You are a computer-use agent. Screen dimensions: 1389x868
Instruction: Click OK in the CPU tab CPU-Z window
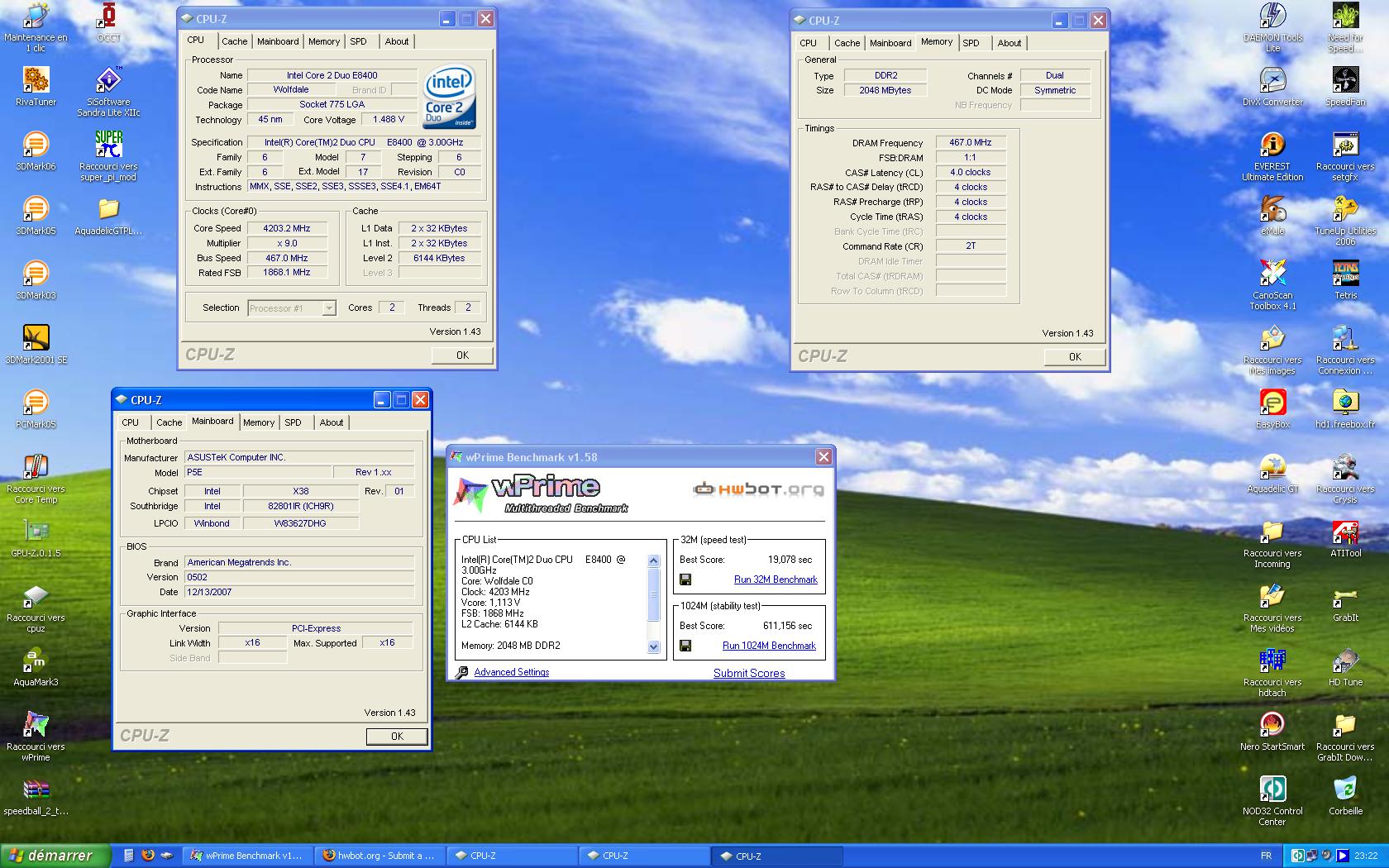[x=462, y=355]
